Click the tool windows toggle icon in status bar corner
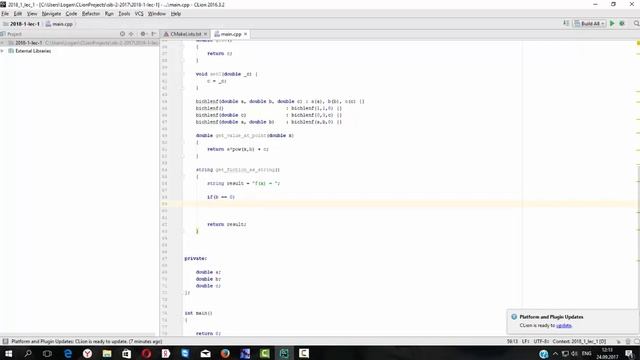 [x=5, y=341]
